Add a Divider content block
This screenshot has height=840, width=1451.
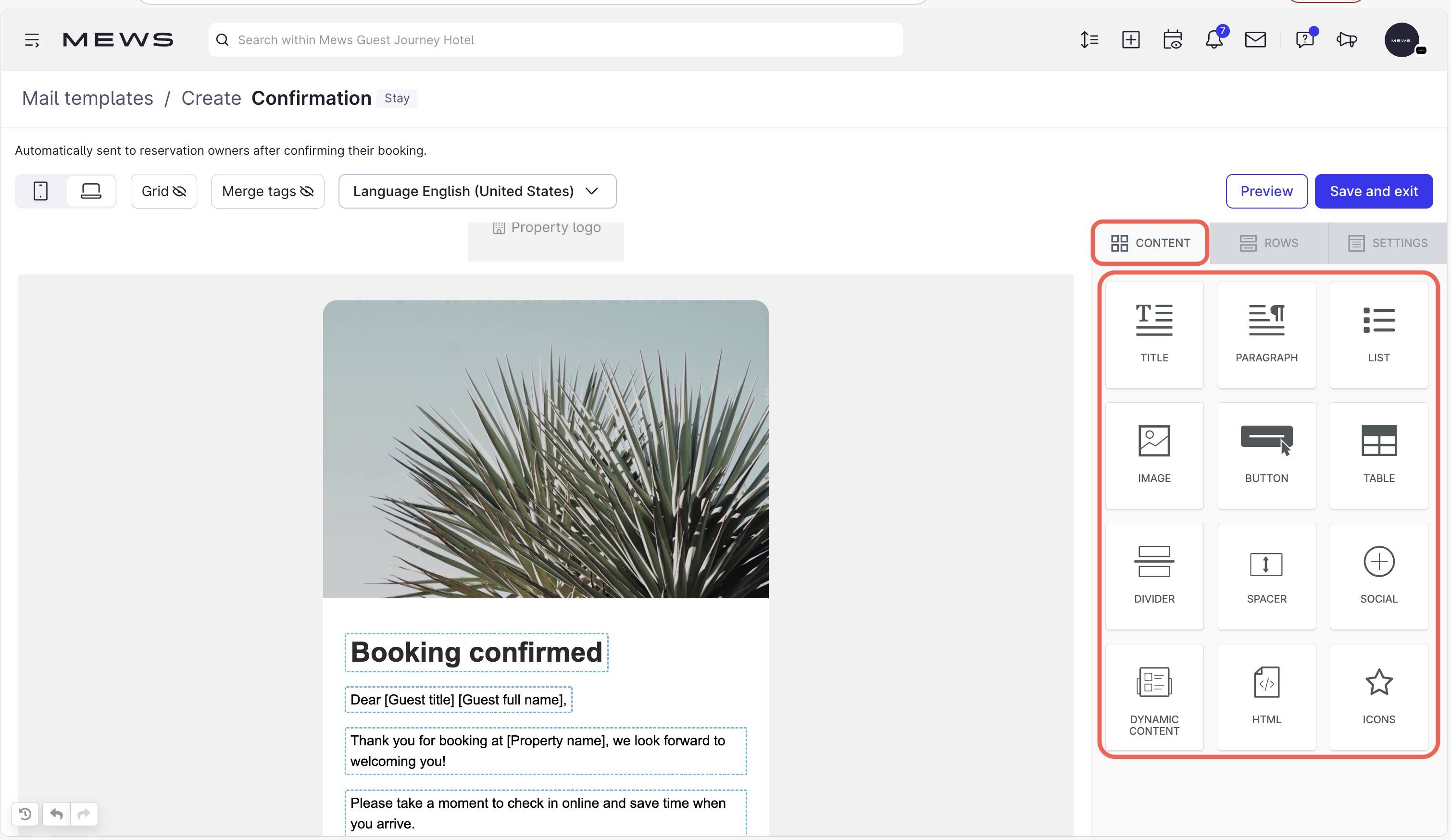pos(1154,577)
